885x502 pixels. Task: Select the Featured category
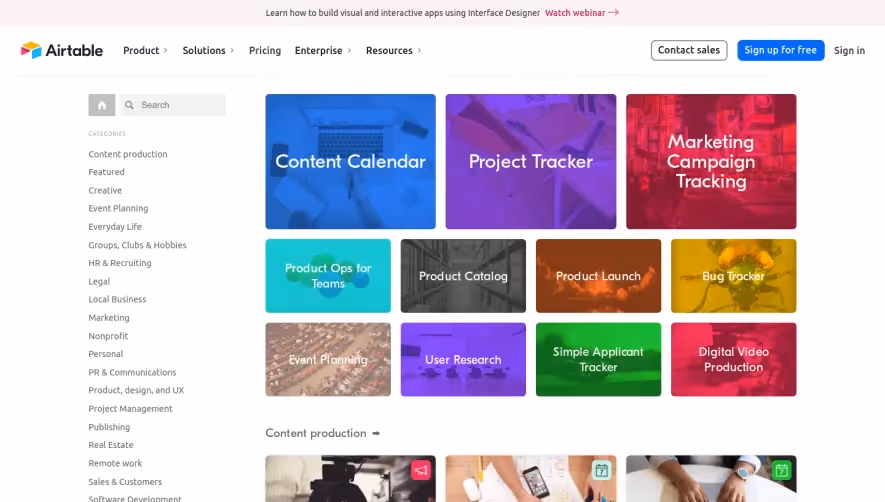(x=106, y=172)
